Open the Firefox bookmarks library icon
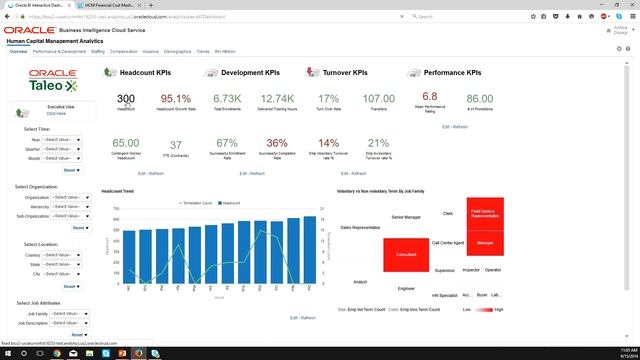Screen dimensions: 640x360 [544, 16]
